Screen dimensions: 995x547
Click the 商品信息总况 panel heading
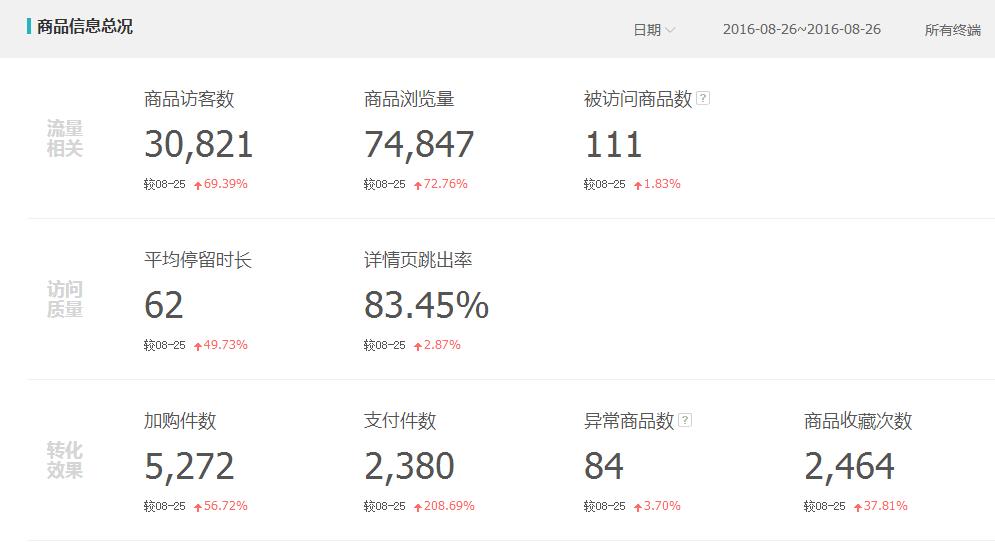(84, 27)
